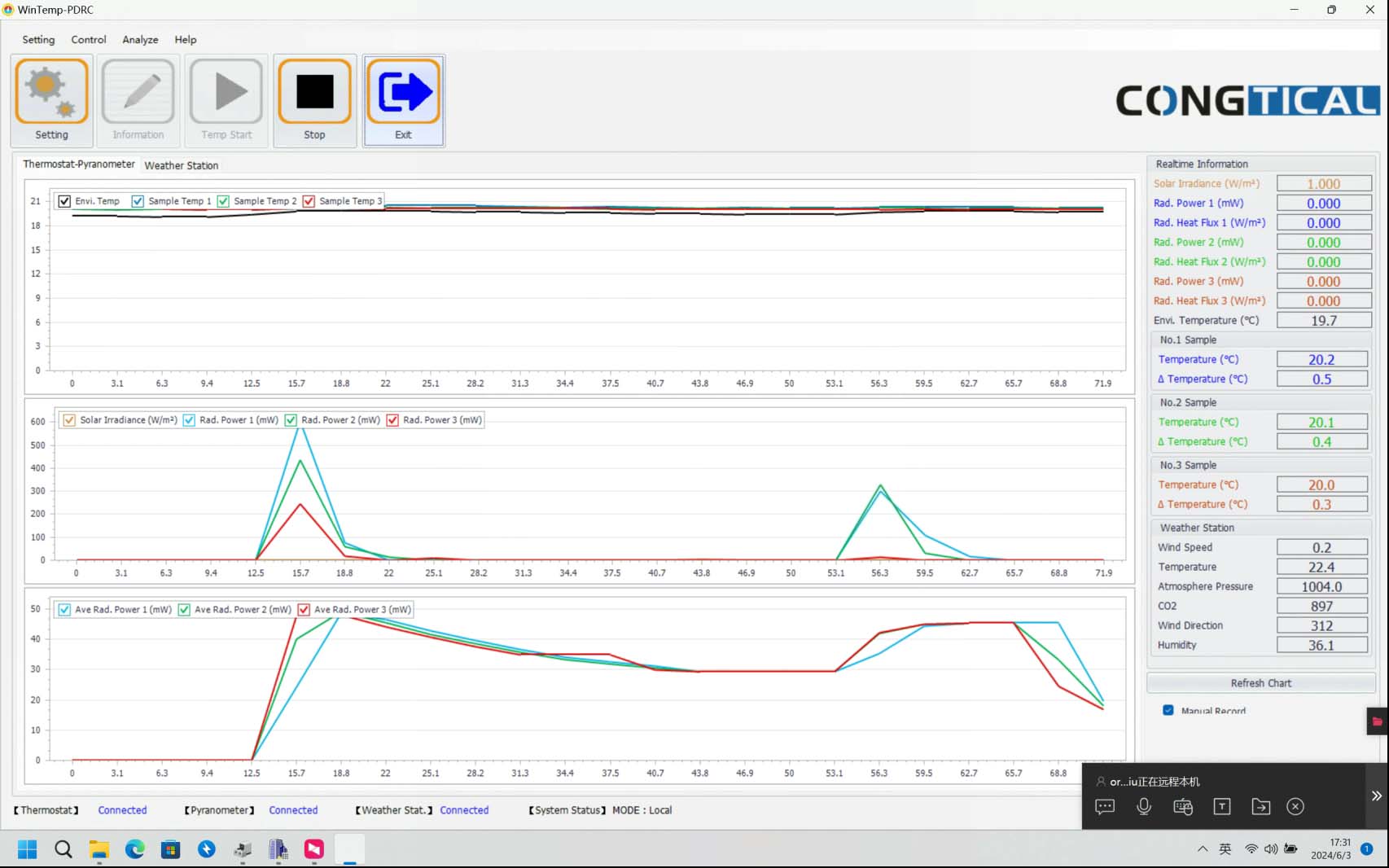
Task: Click the MODE : Local system status
Action: [642, 810]
